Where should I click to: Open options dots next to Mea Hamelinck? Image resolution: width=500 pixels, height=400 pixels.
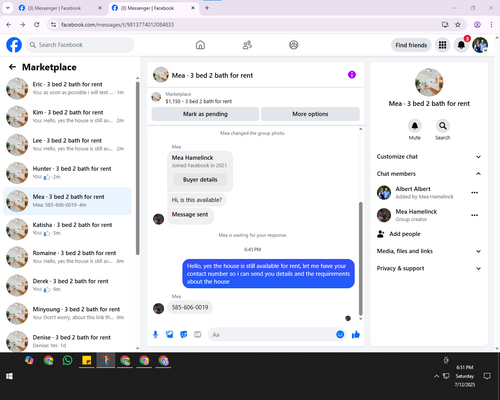pyautogui.click(x=475, y=215)
